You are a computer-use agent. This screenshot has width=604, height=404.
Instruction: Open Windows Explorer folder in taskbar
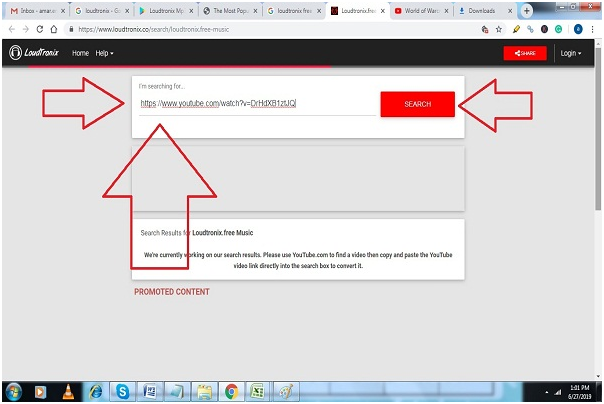[x=204, y=392]
